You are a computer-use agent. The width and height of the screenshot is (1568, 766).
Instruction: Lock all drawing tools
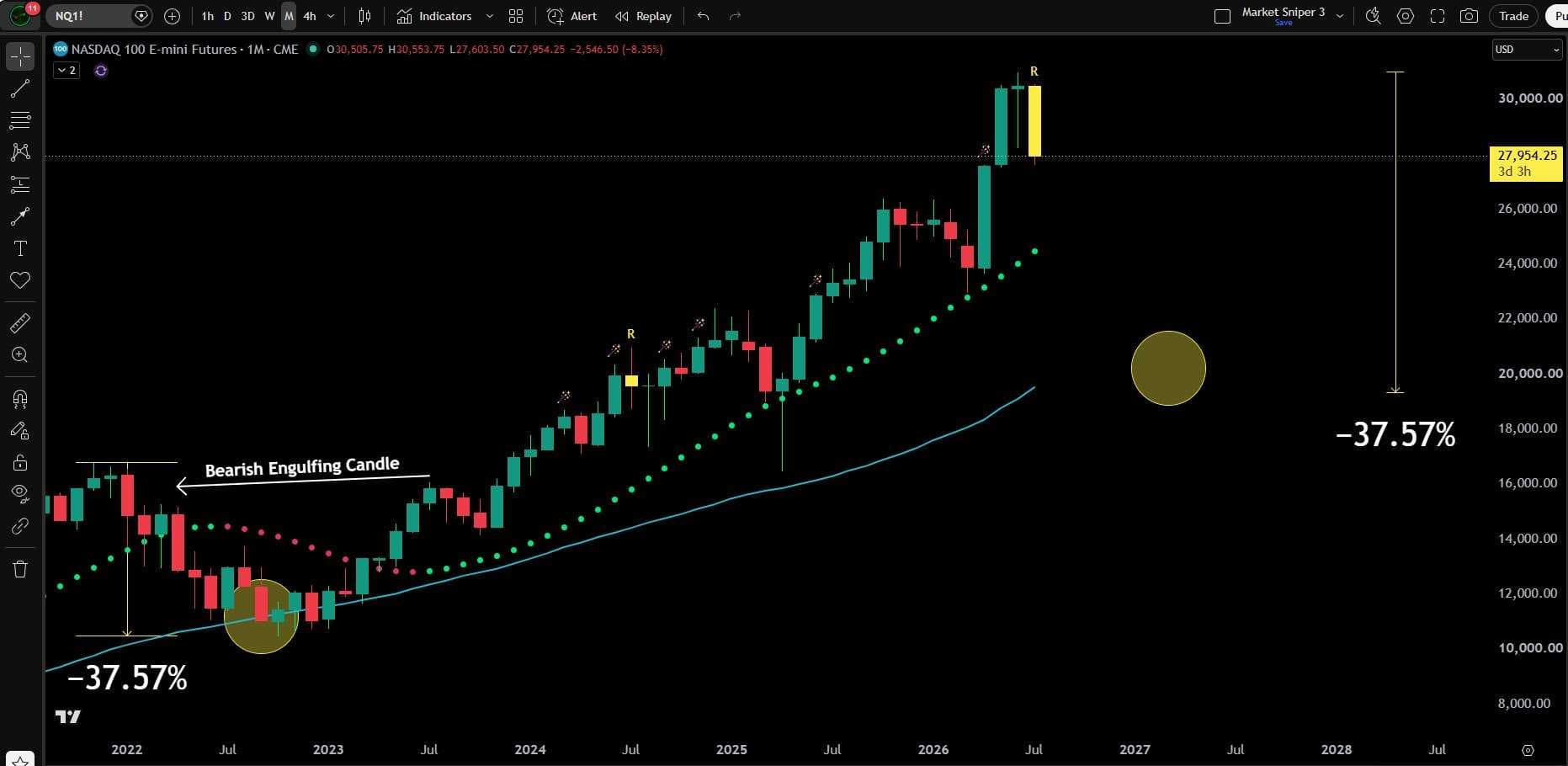pos(20,462)
